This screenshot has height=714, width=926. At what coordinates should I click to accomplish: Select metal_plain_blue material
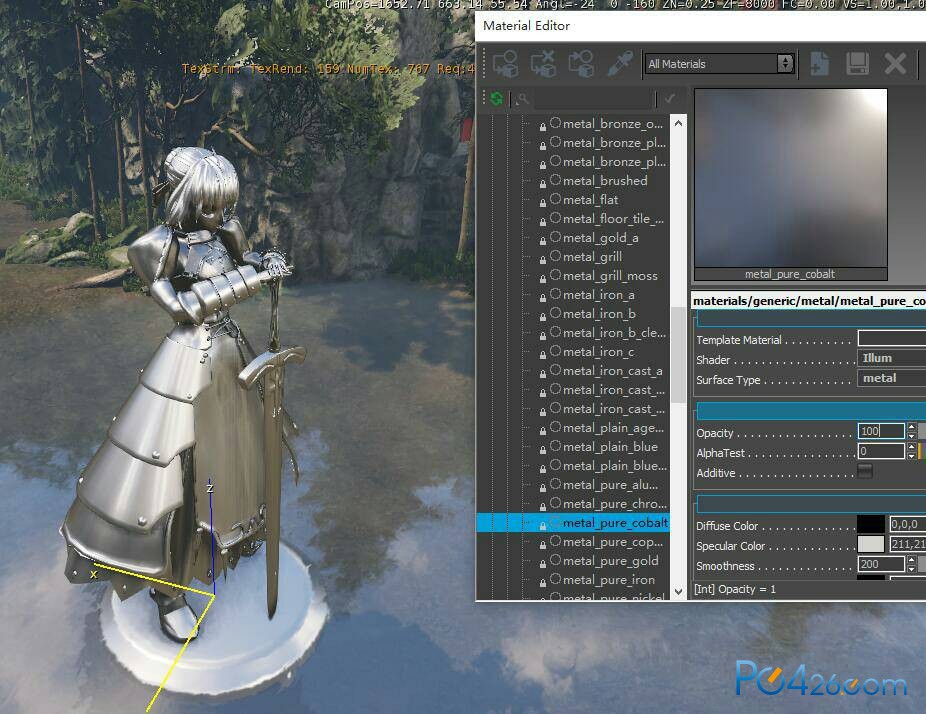point(610,447)
